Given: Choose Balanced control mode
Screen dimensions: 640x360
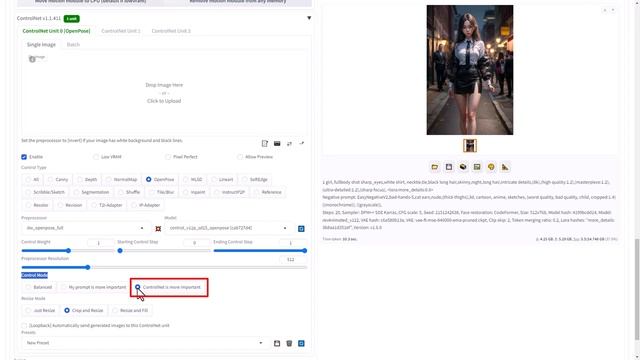Looking at the screenshot, I should [x=39, y=287].
